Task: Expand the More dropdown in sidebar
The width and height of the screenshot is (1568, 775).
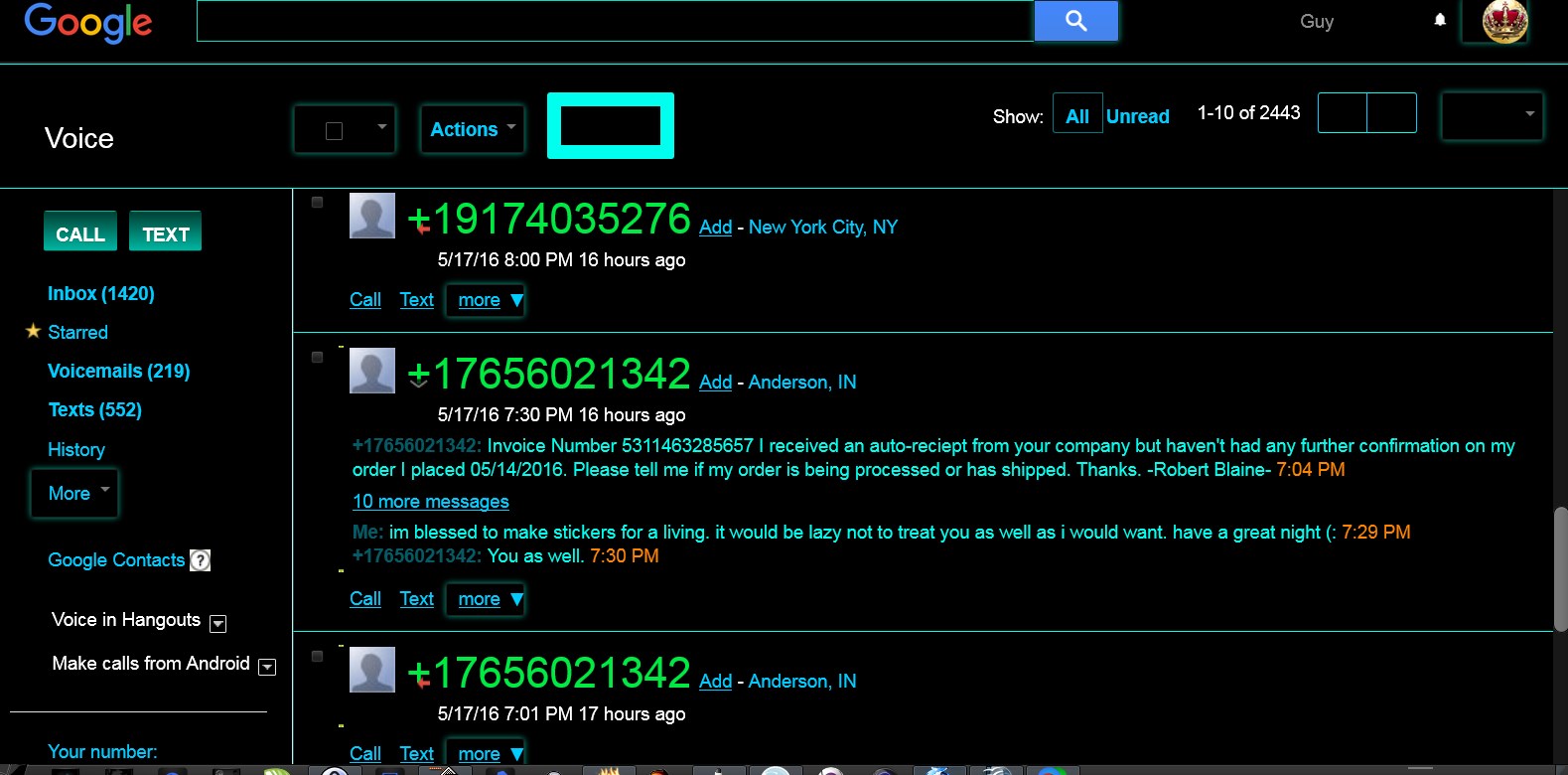Action: click(75, 493)
